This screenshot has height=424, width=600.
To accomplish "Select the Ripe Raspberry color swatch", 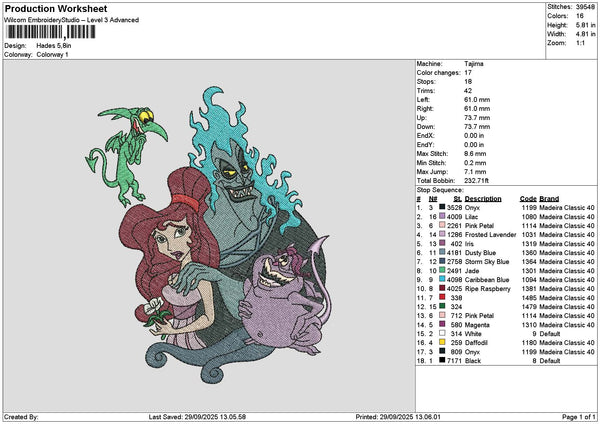I will 442,289.
